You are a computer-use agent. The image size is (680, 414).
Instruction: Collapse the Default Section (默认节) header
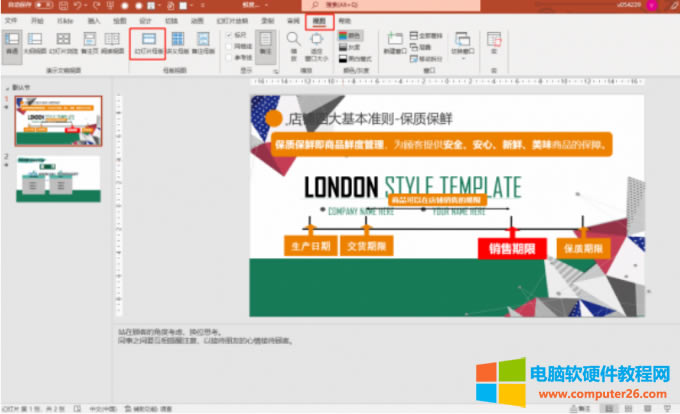tap(7, 87)
